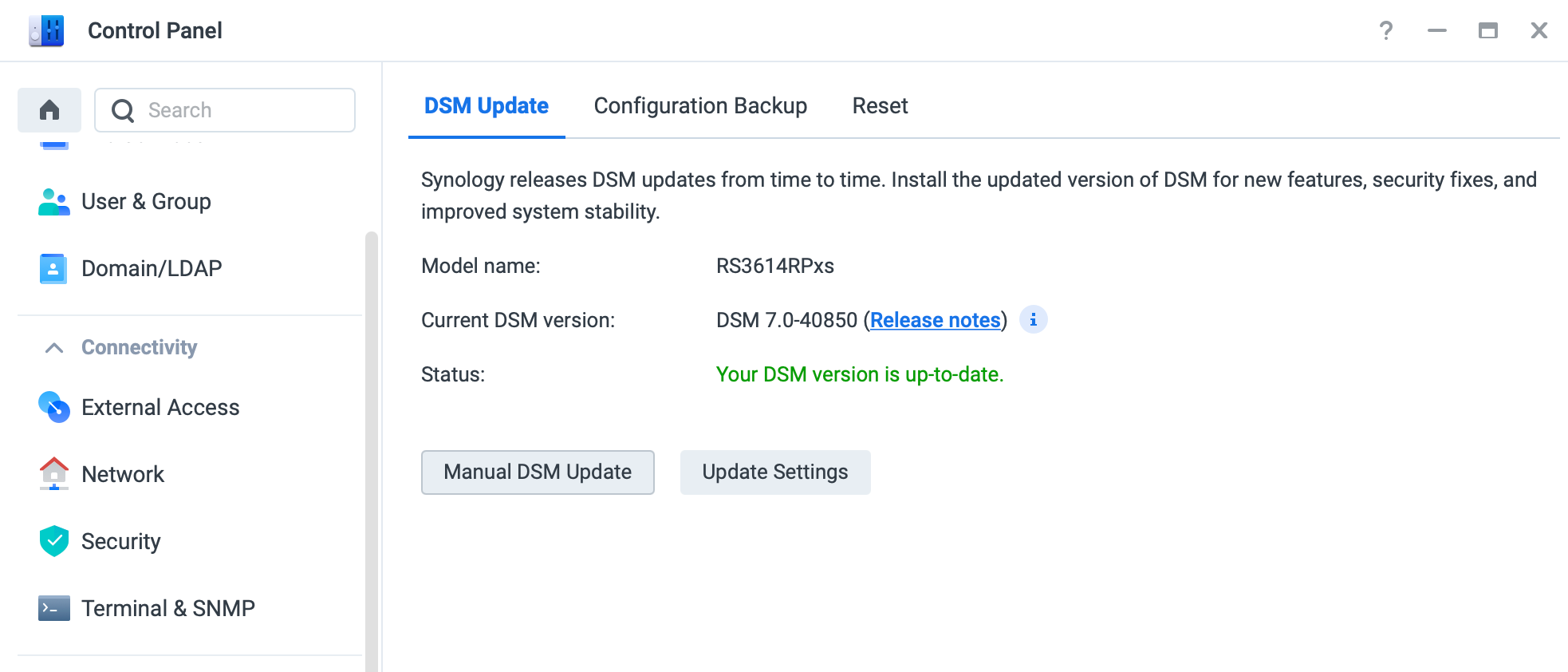Click the DSM version info icon

tap(1033, 319)
